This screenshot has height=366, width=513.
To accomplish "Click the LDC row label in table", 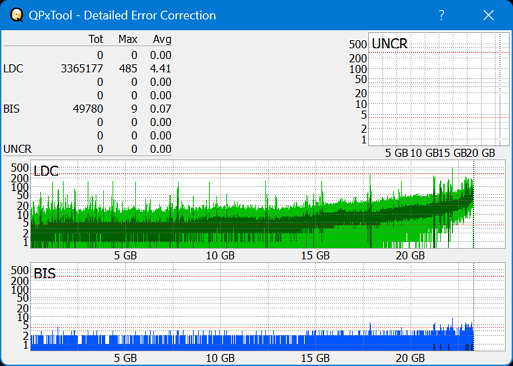I will pyautogui.click(x=13, y=69).
